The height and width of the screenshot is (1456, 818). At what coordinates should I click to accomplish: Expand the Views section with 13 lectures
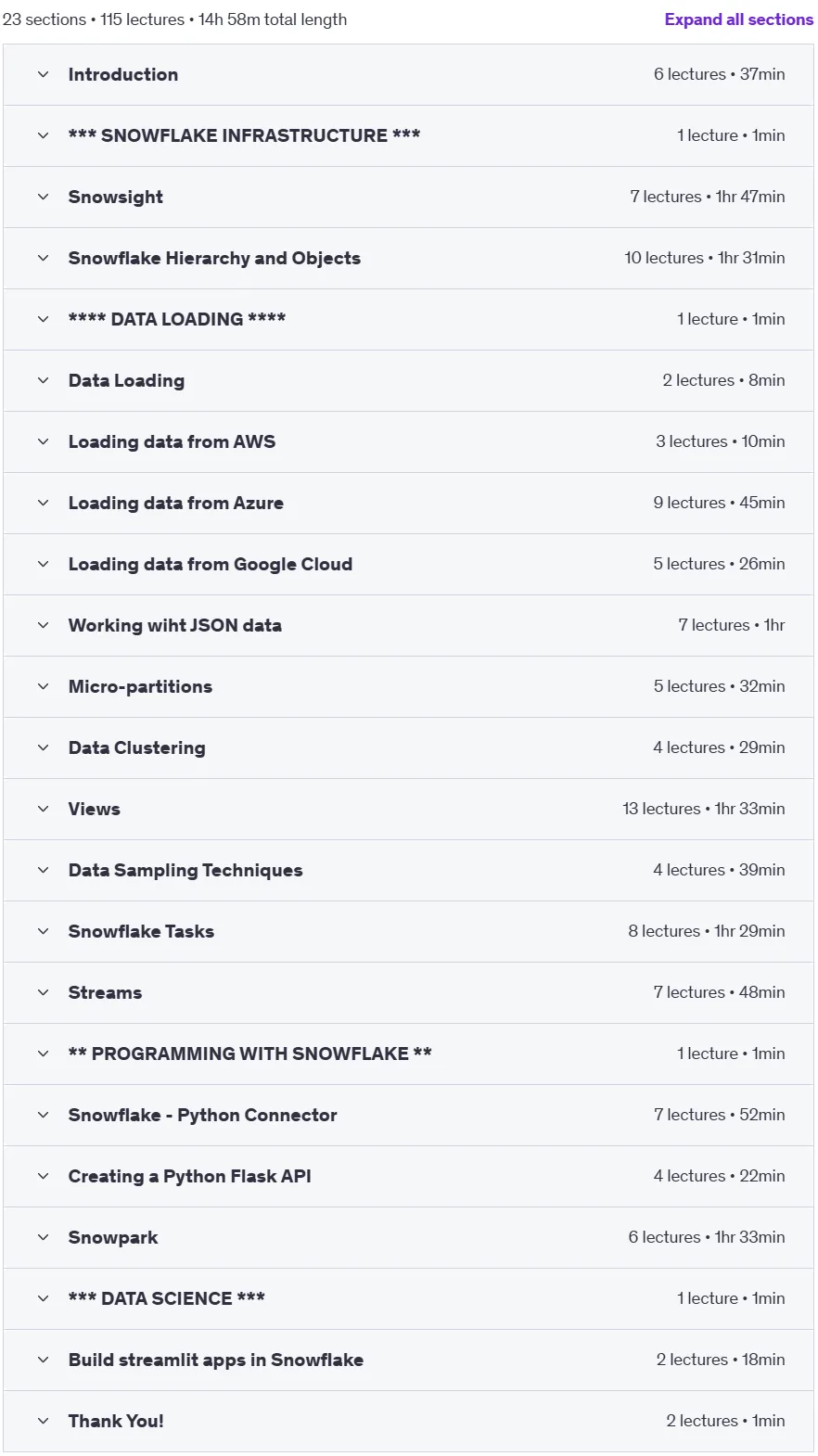pyautogui.click(x=408, y=809)
